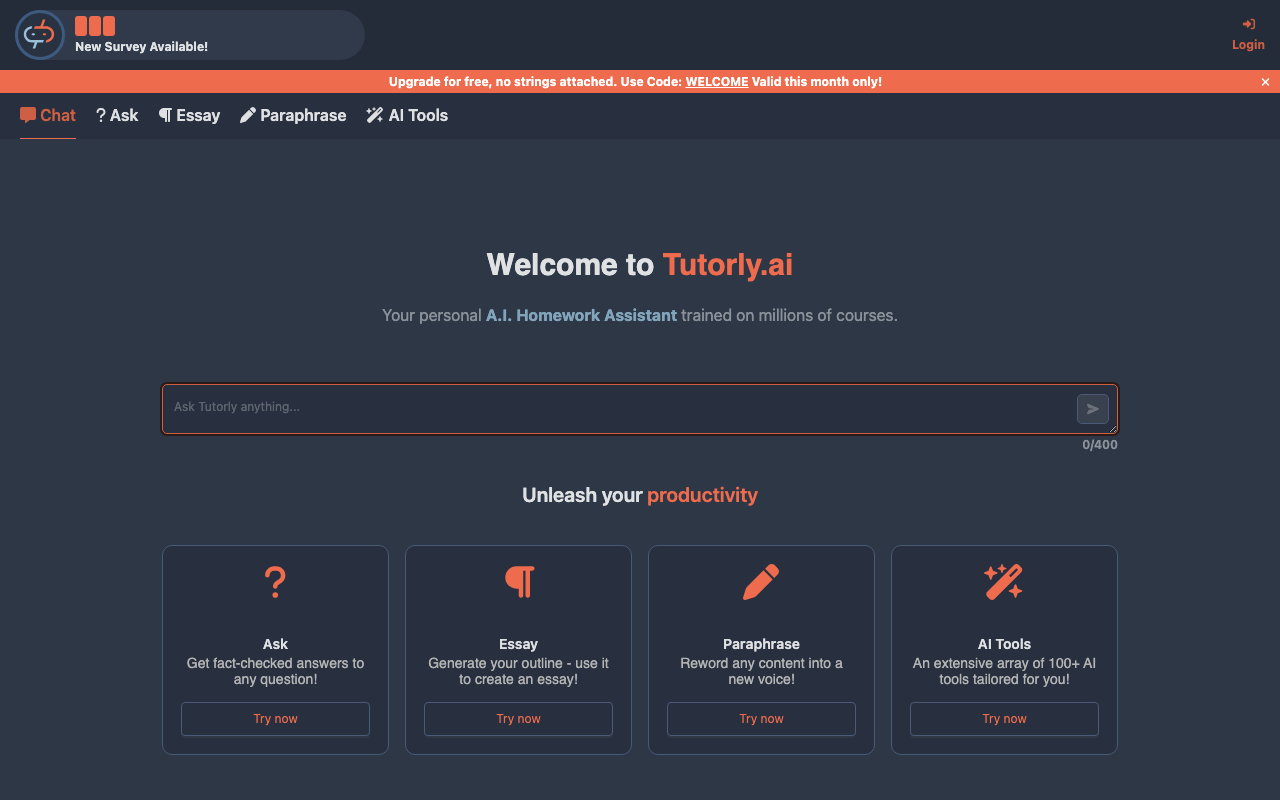Click the magic wand icon in AI Tools card
1280x800 pixels.
pyautogui.click(x=1003, y=581)
